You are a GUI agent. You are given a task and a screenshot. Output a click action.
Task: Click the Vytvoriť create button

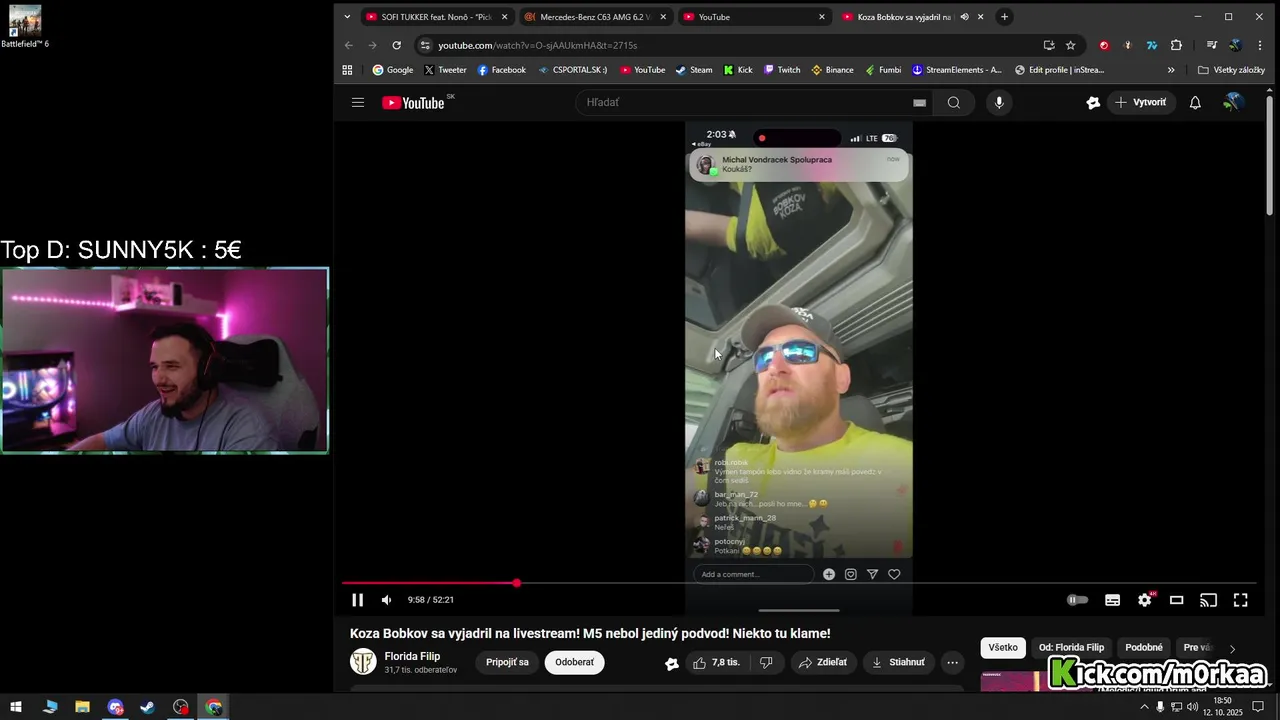tap(1141, 102)
